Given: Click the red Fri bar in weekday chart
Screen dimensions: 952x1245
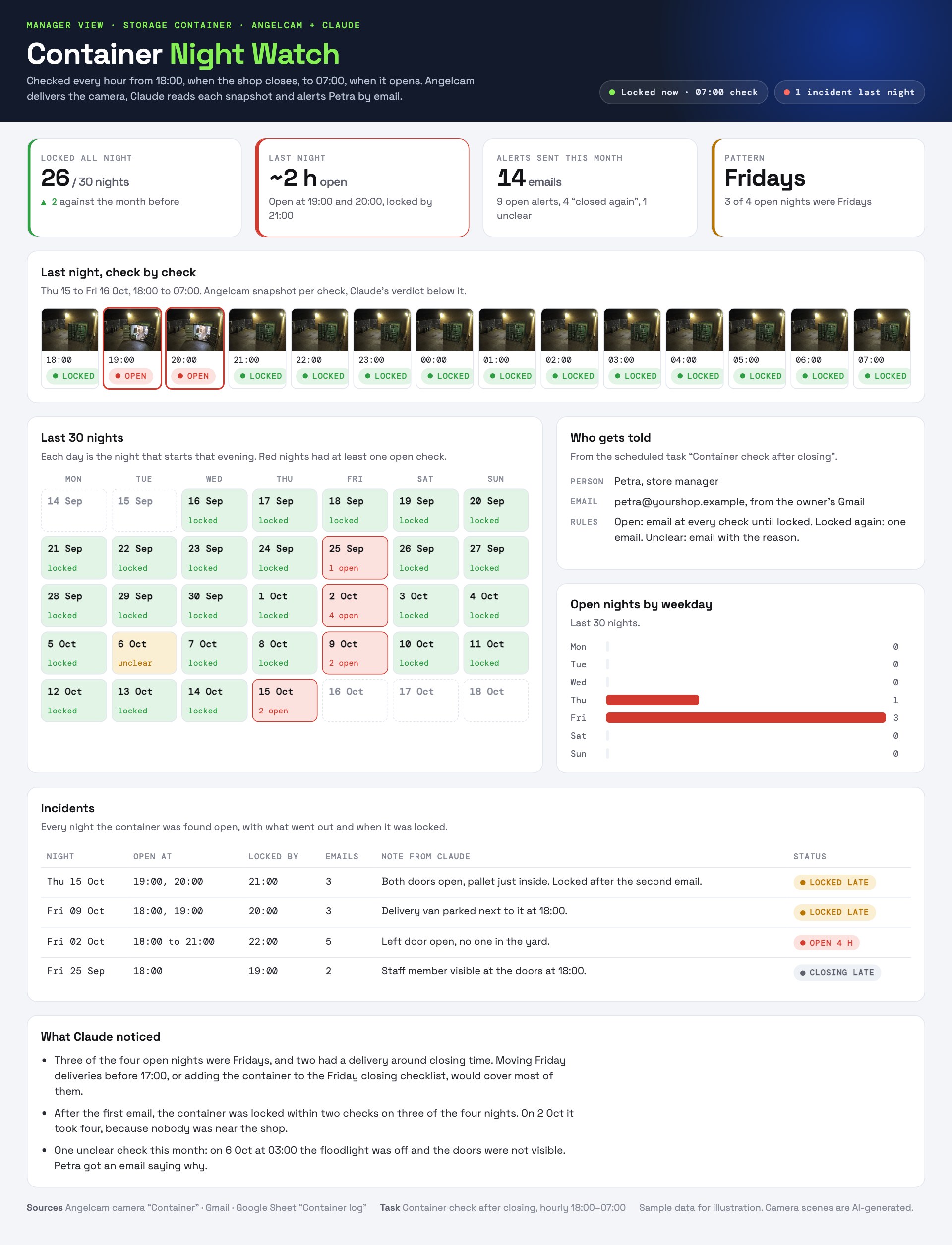Looking at the screenshot, I should click(746, 718).
